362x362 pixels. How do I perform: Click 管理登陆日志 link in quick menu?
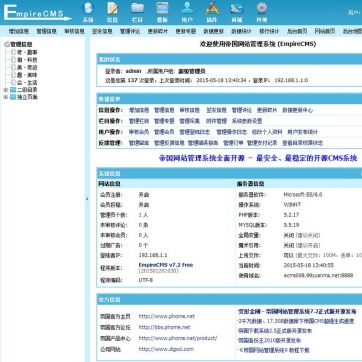[195, 132]
